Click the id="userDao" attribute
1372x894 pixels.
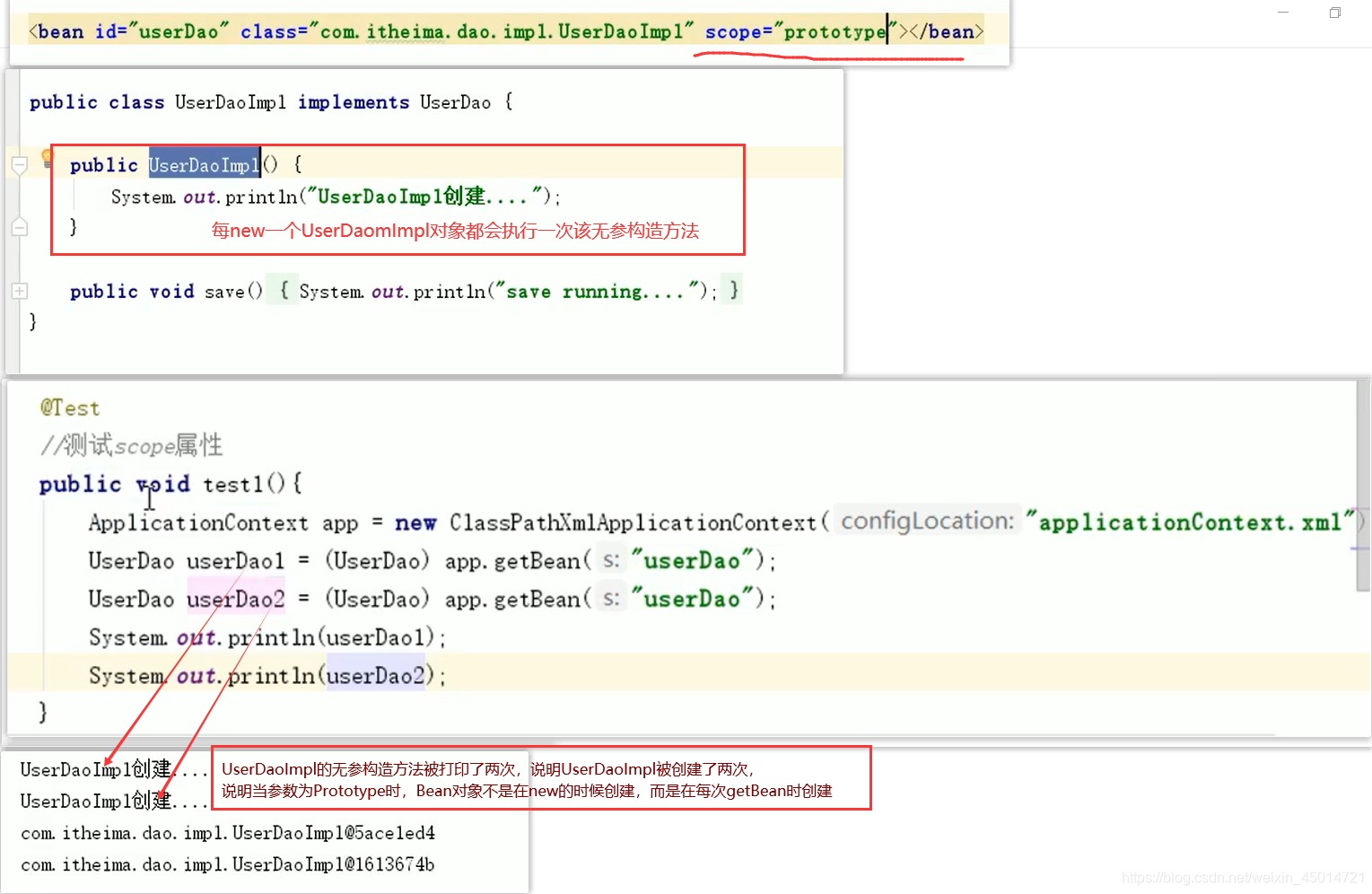(162, 31)
